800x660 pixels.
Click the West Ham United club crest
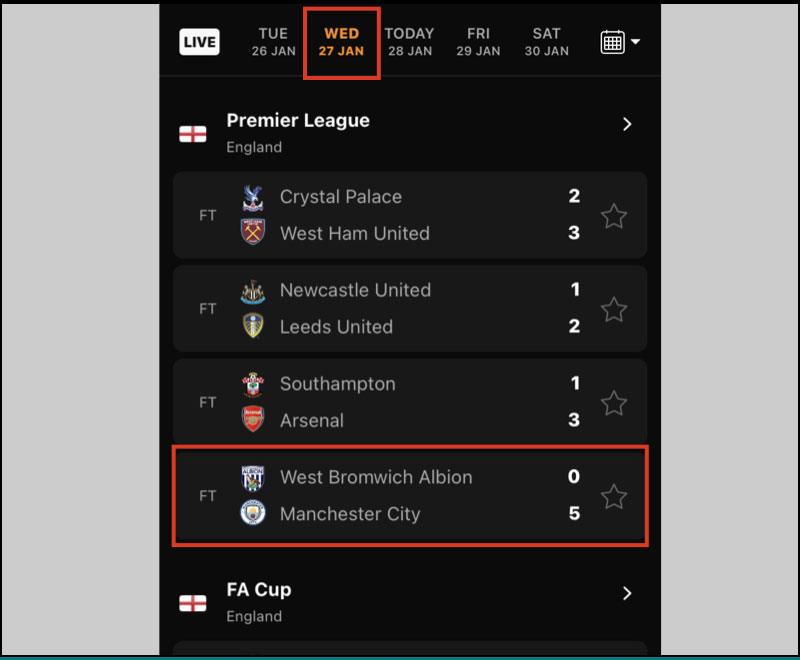(x=253, y=233)
